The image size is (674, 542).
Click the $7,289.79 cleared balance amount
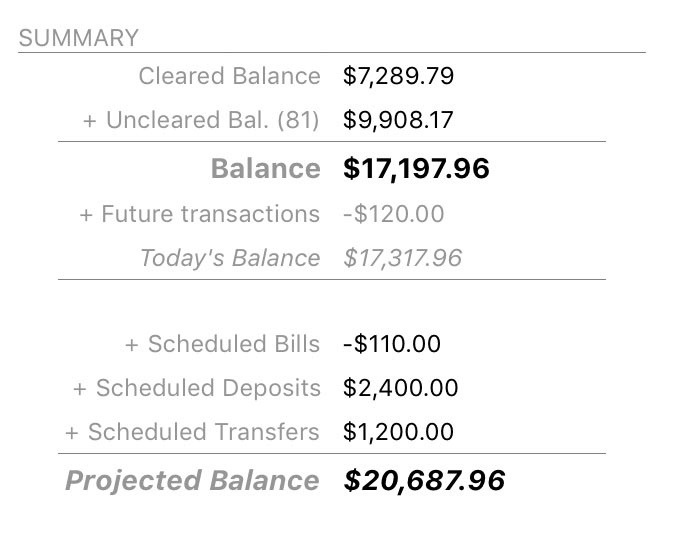(x=397, y=76)
